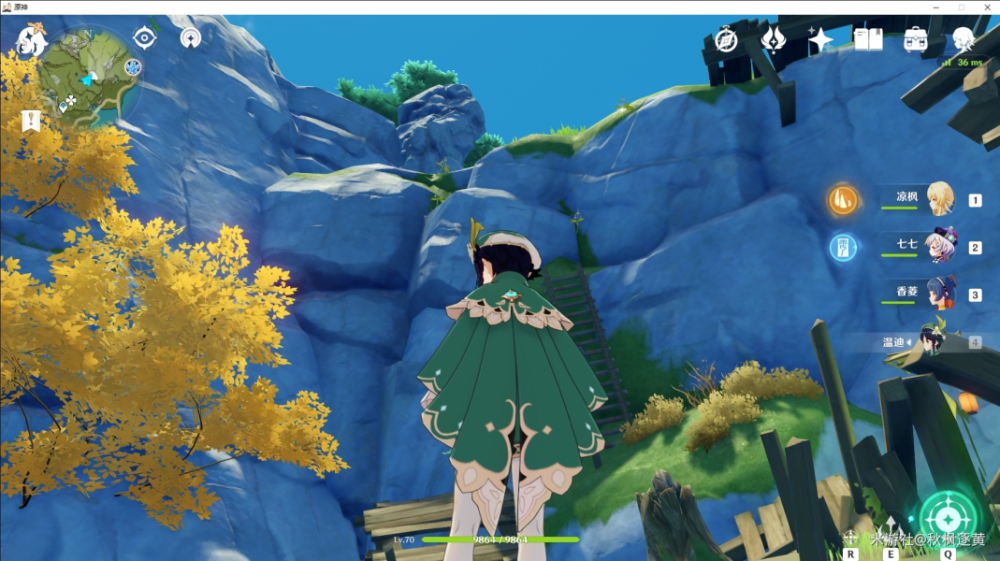Open the Paimon menu icon
1000x561 pixels.
click(x=31, y=41)
